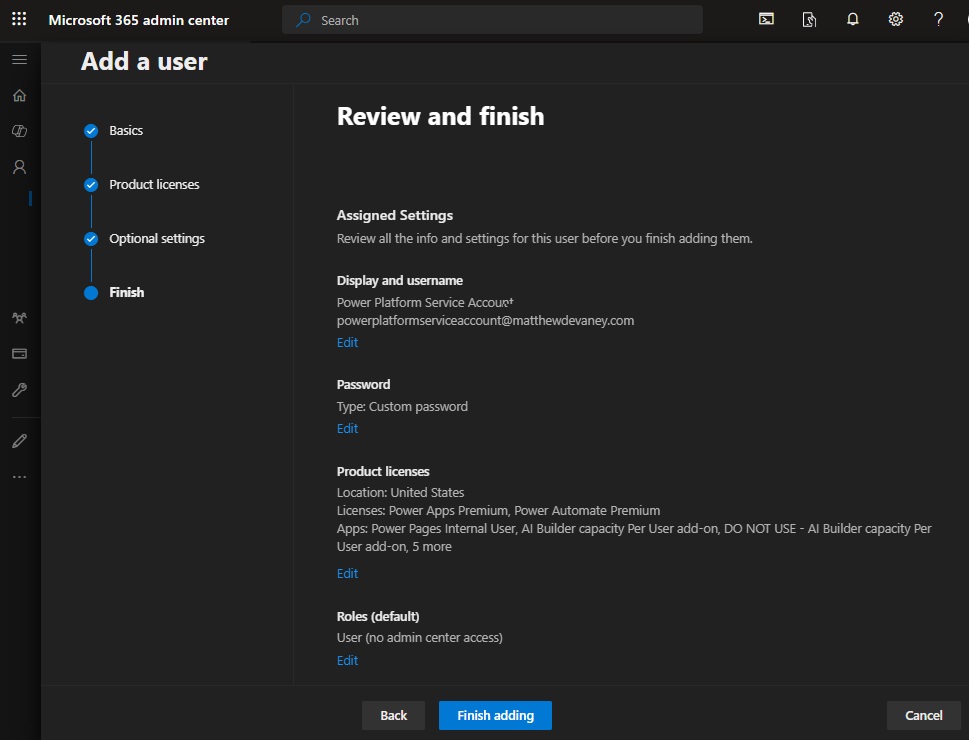Edit the Password section

click(x=347, y=428)
